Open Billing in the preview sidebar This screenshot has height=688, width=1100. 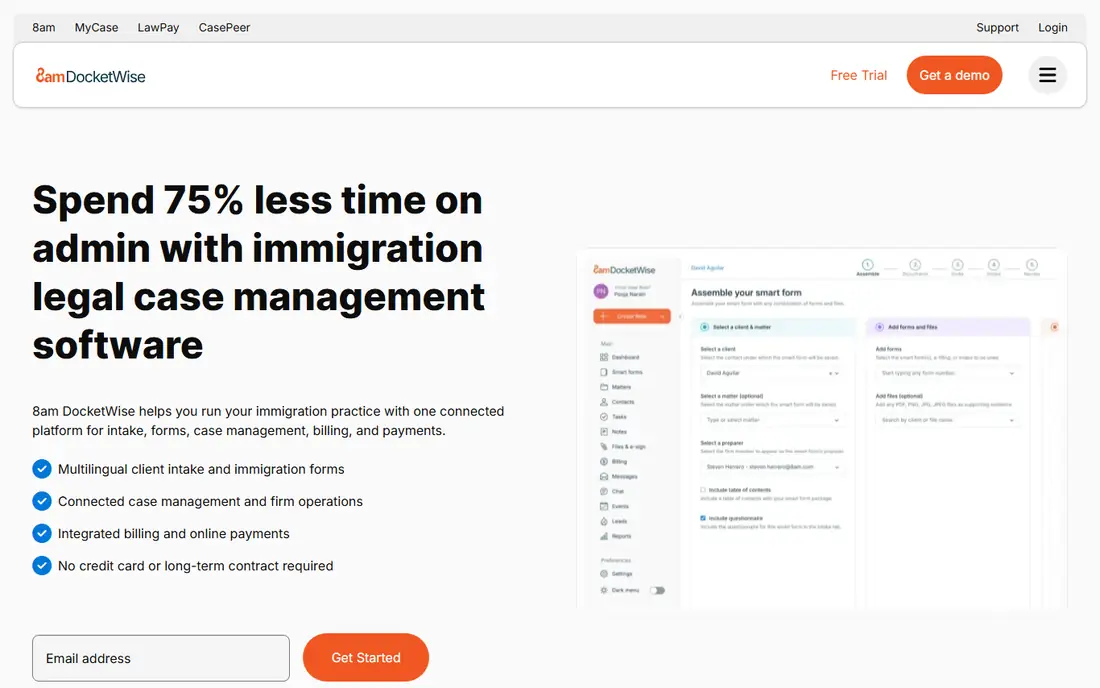[x=614, y=461]
